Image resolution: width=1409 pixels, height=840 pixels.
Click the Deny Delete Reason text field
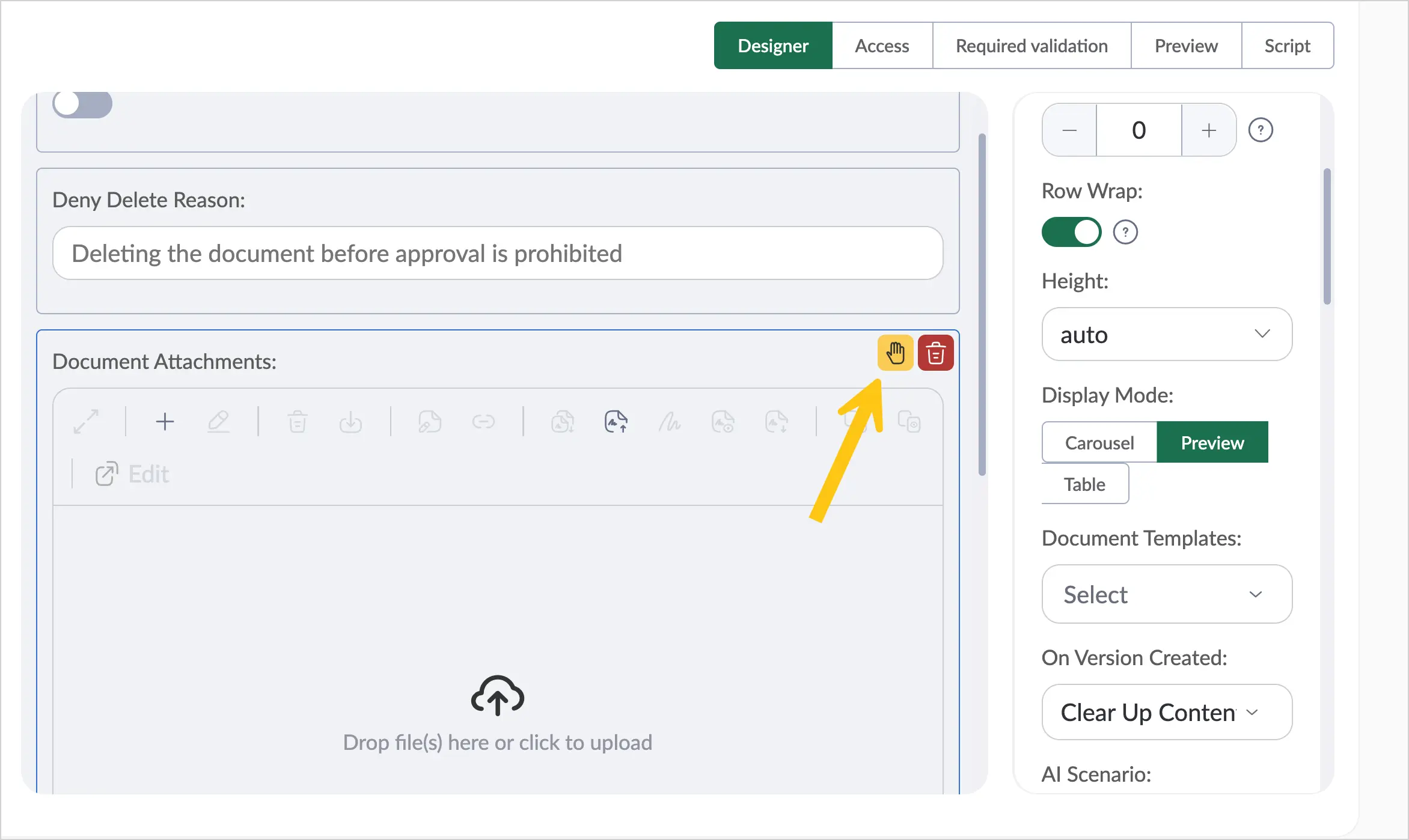498,253
